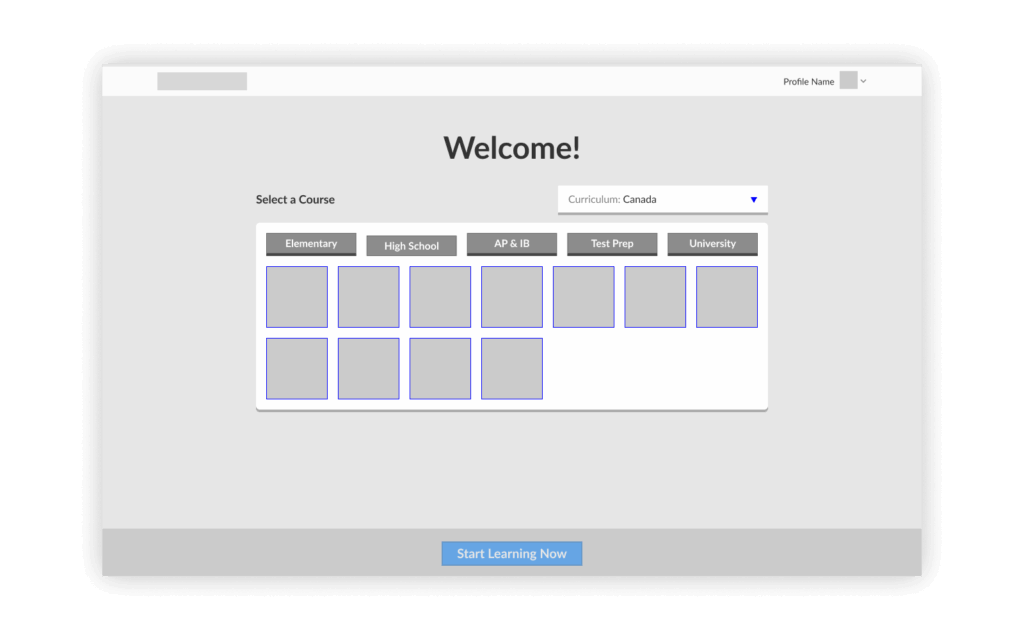Open the AP & IB tab

(x=512, y=244)
